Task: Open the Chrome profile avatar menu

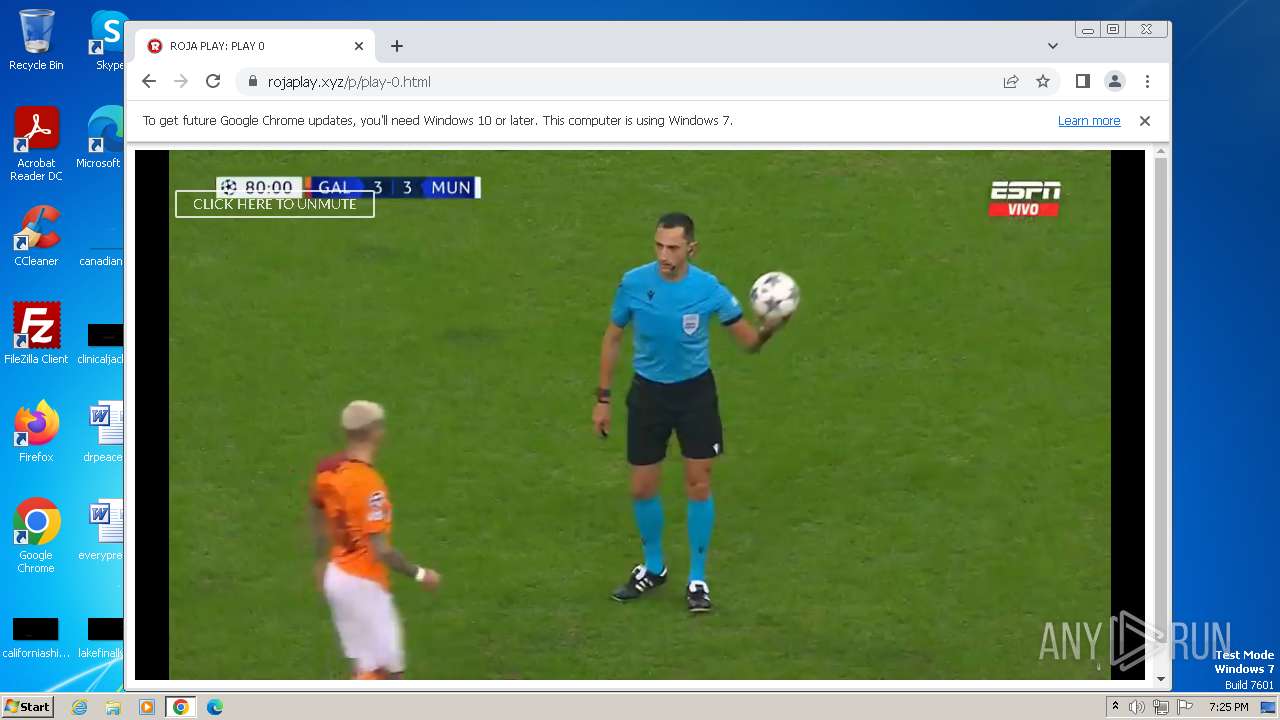Action: tap(1115, 82)
